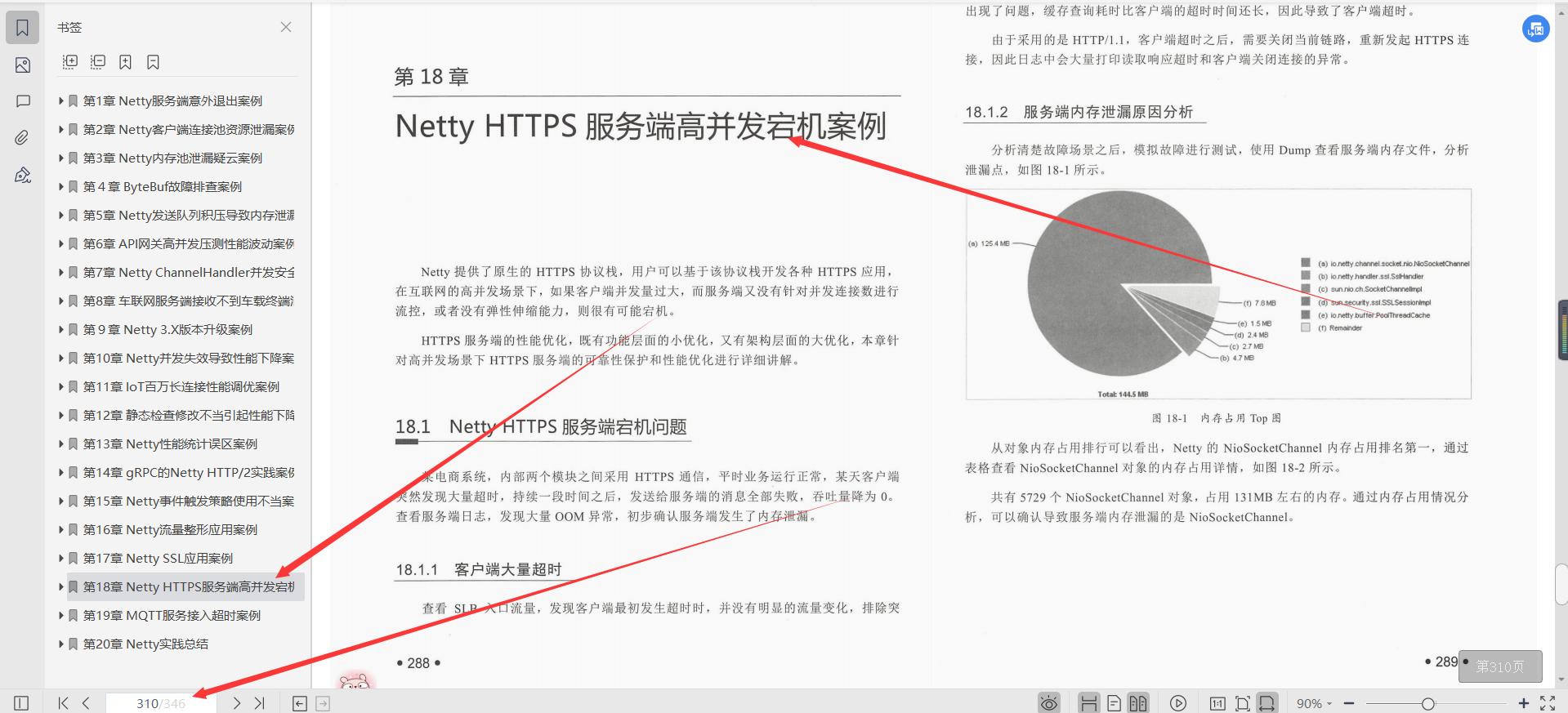Click heading 18.1.2 服务端内存泄漏原因分析
The height and width of the screenshot is (713, 1568).
(1079, 112)
